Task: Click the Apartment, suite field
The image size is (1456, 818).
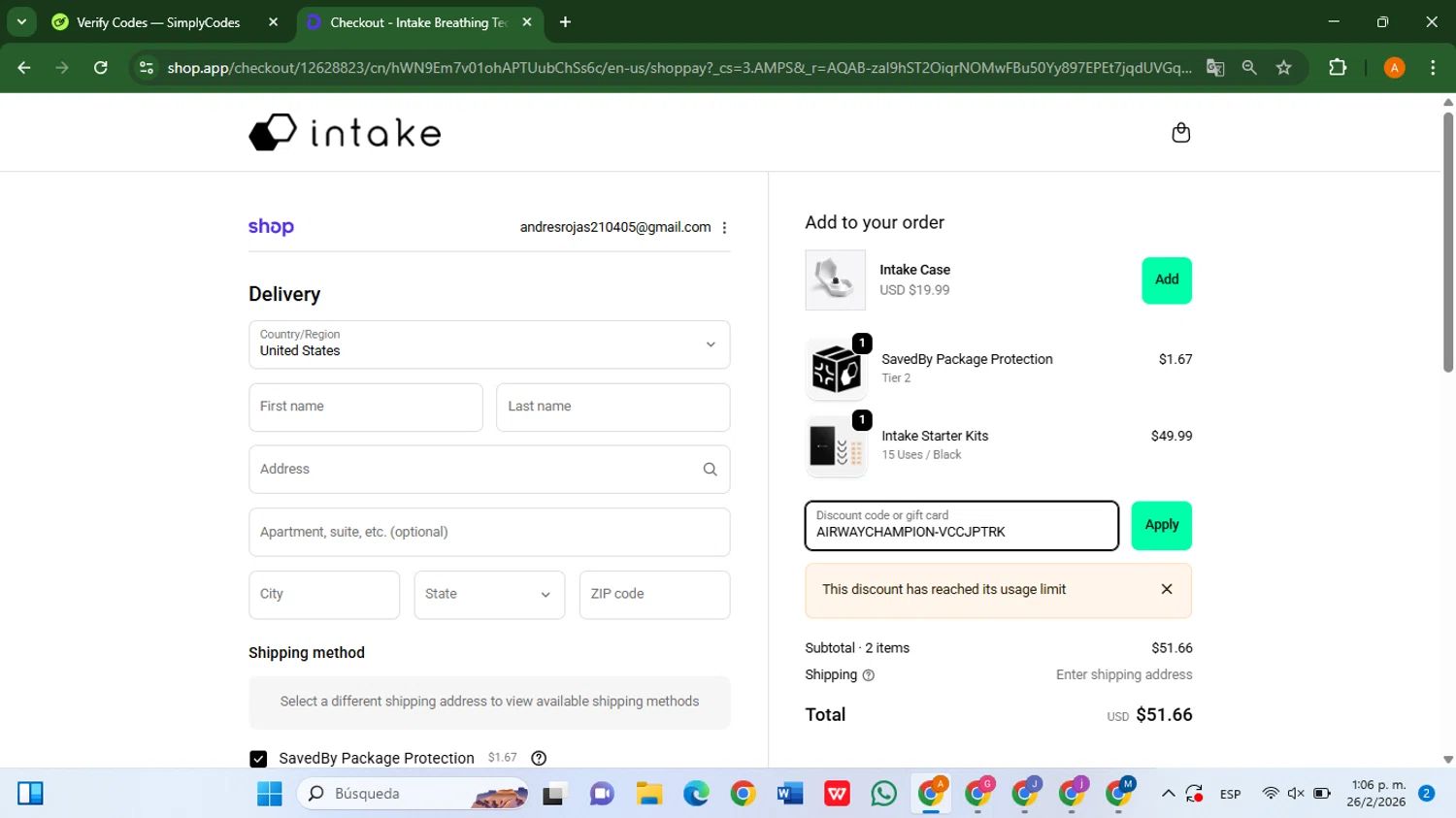Action: point(489,532)
